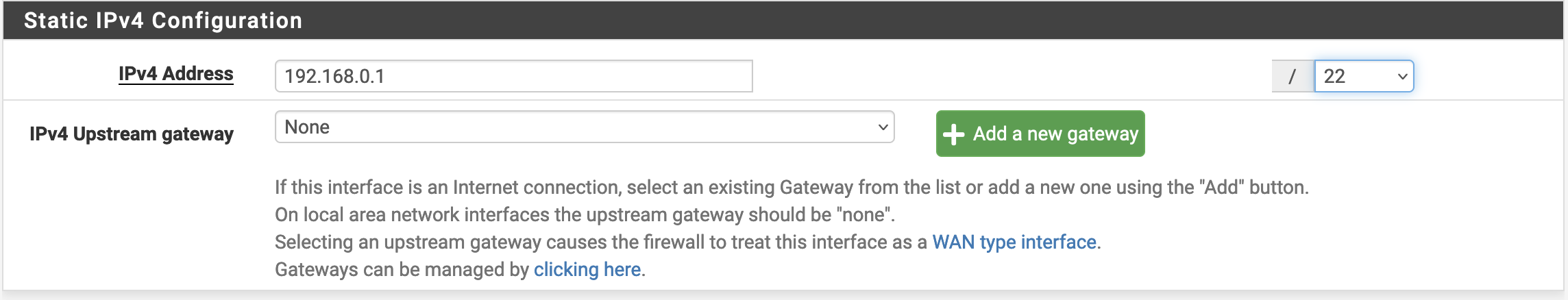Click the chevron arrow of the subnet selector

click(x=1402, y=77)
